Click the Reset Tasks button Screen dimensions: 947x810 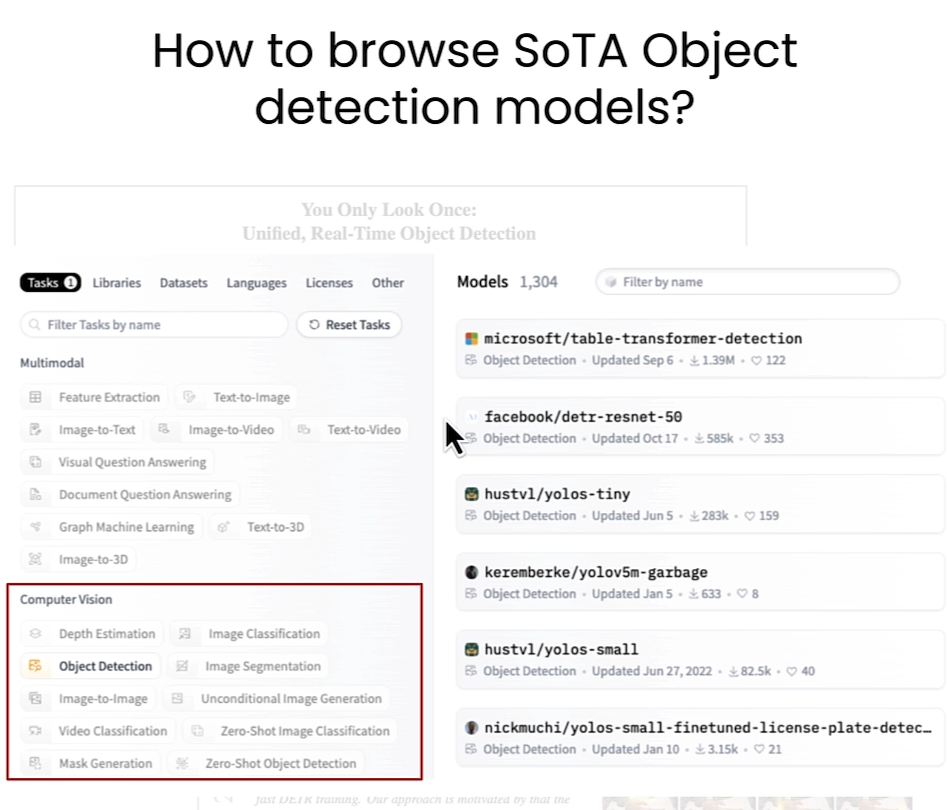coord(349,325)
